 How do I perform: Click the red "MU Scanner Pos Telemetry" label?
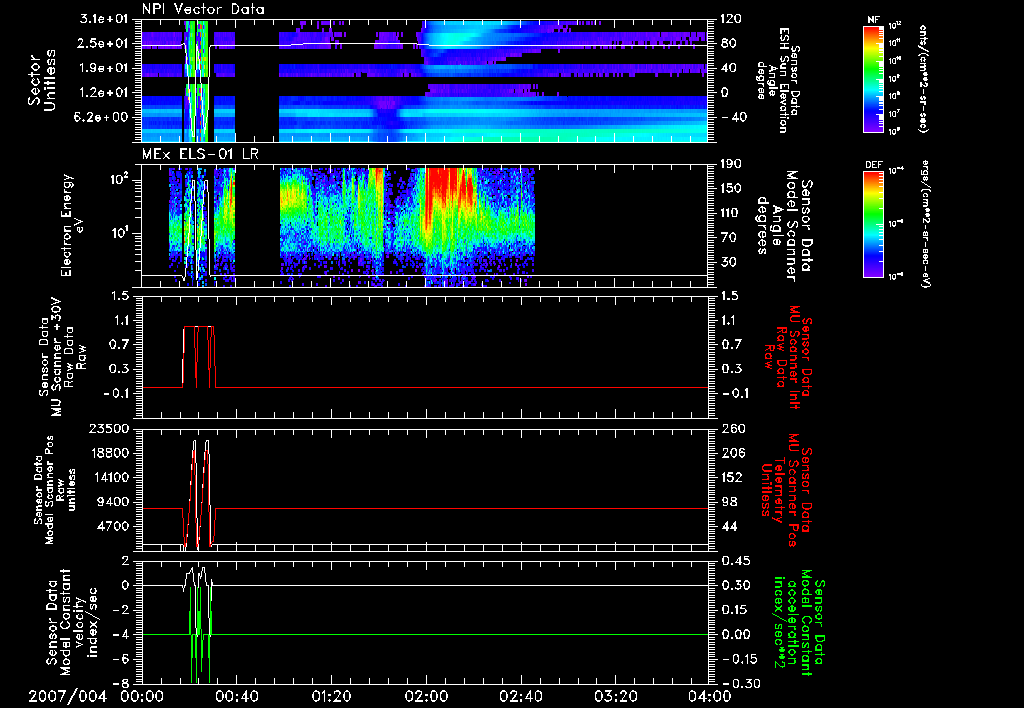(x=786, y=490)
